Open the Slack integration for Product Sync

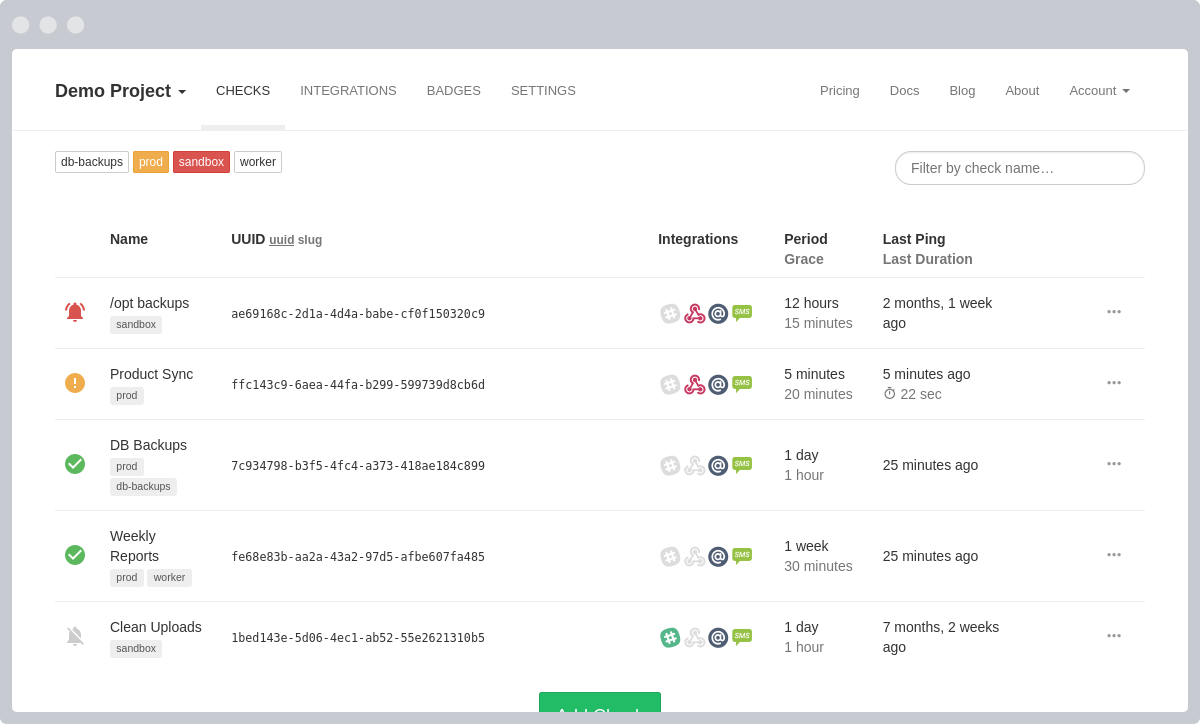click(670, 384)
